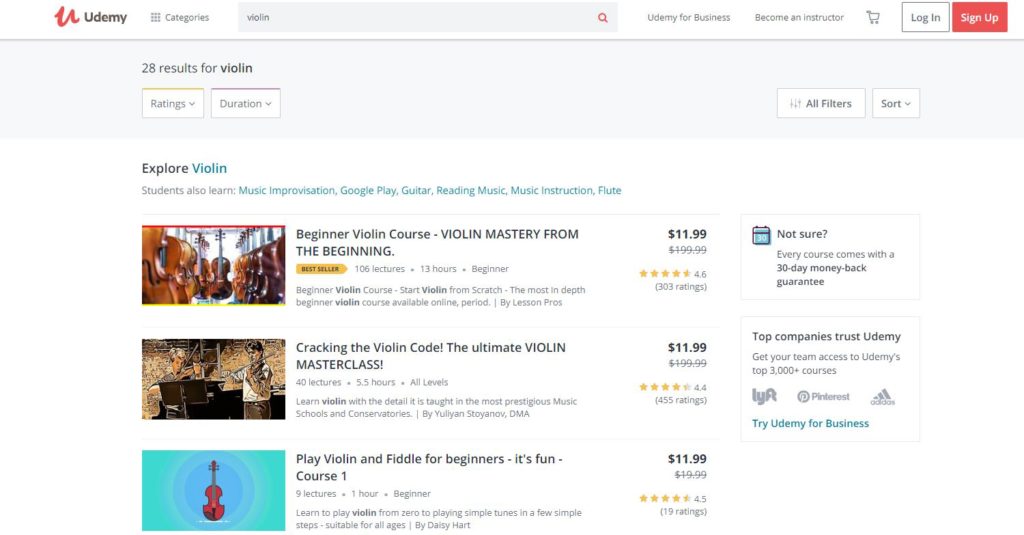Open Udemy for Business link in header
Screen dimensions: 1024x535
click(x=688, y=18)
